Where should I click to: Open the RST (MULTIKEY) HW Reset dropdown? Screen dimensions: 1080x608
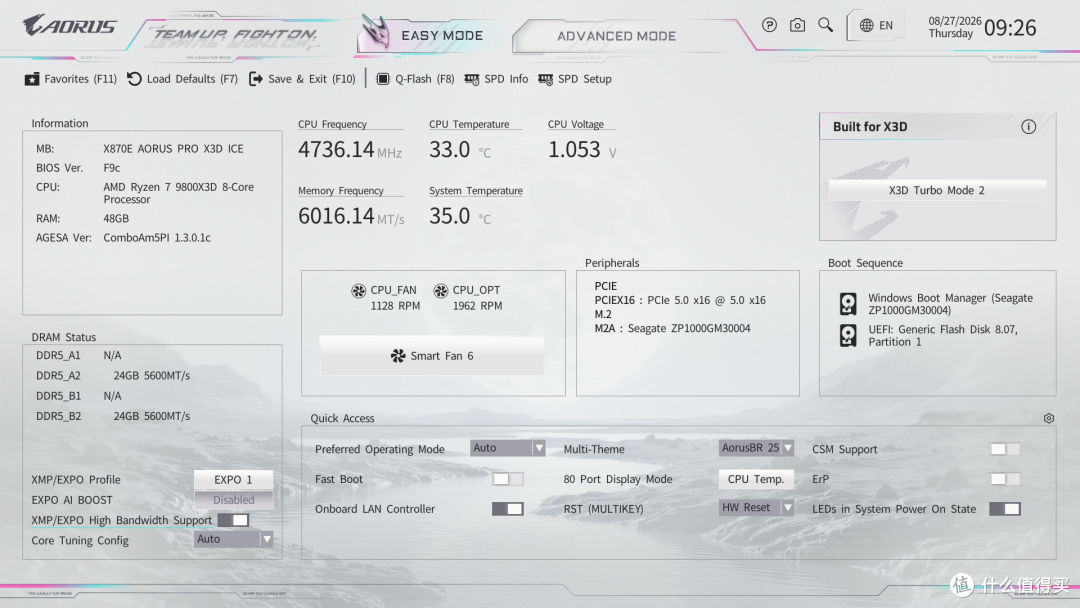click(756, 508)
